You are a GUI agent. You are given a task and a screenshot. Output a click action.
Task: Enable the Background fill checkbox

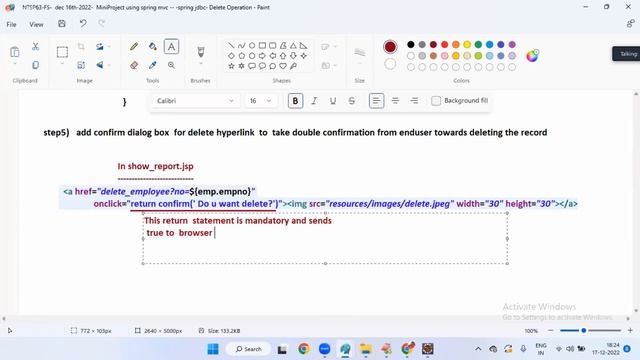pos(436,101)
